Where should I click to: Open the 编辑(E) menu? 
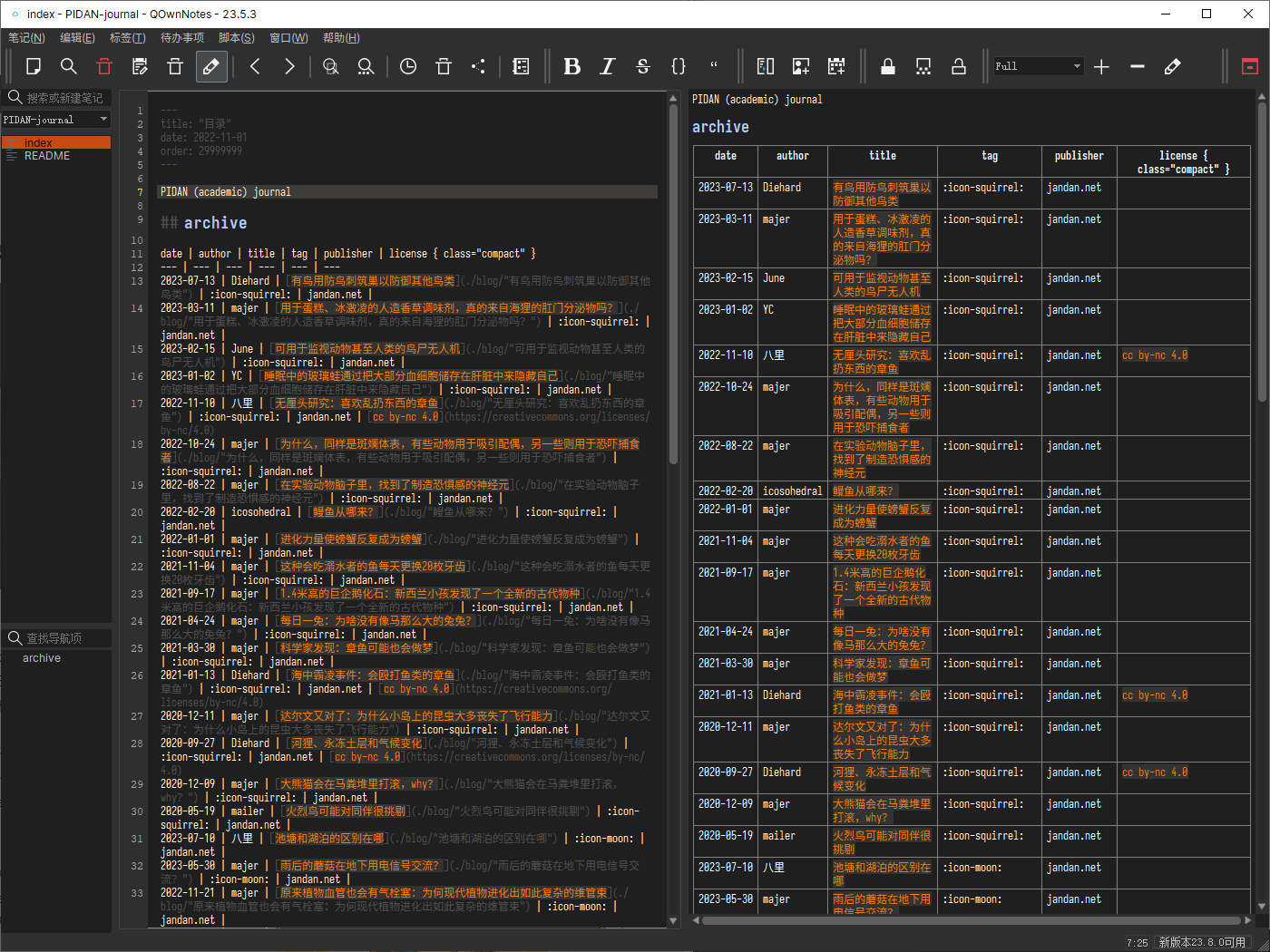point(77,37)
